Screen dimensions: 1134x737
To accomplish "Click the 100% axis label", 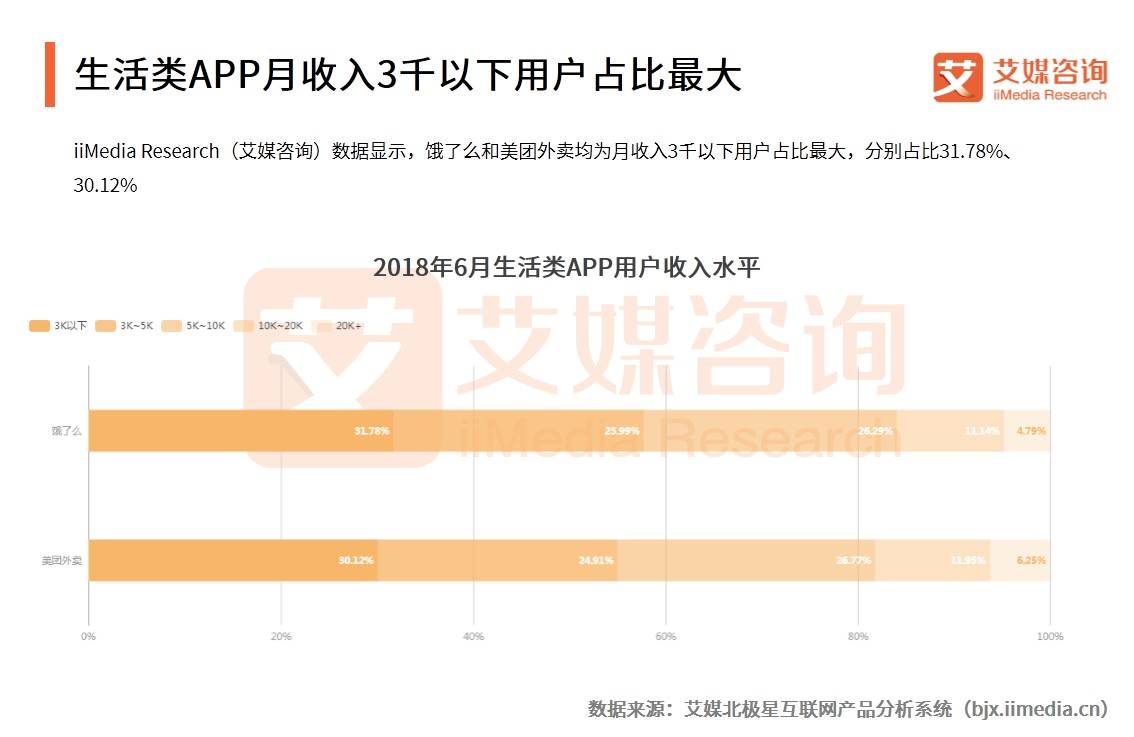I will [x=1050, y=634].
